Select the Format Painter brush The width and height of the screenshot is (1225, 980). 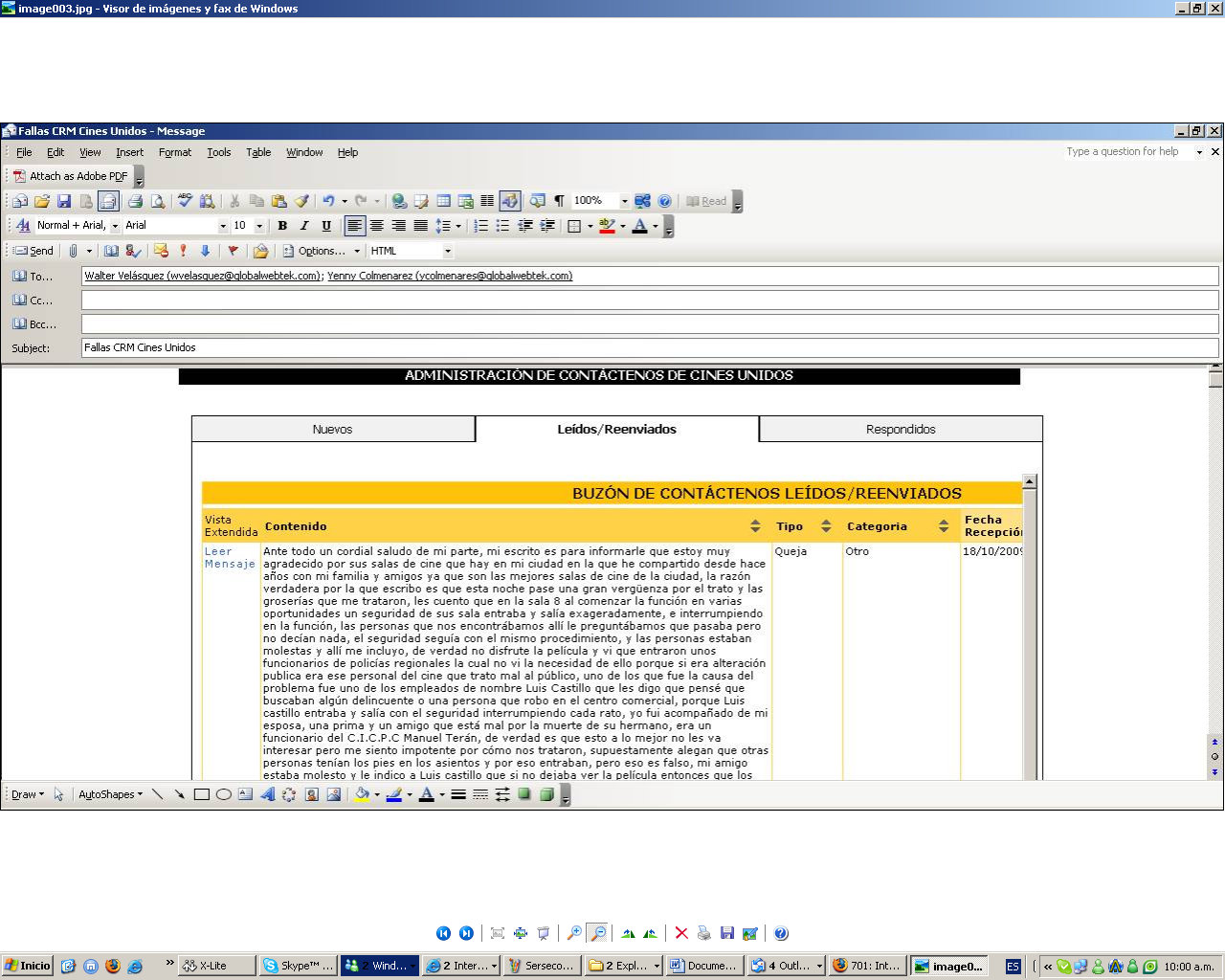[302, 201]
